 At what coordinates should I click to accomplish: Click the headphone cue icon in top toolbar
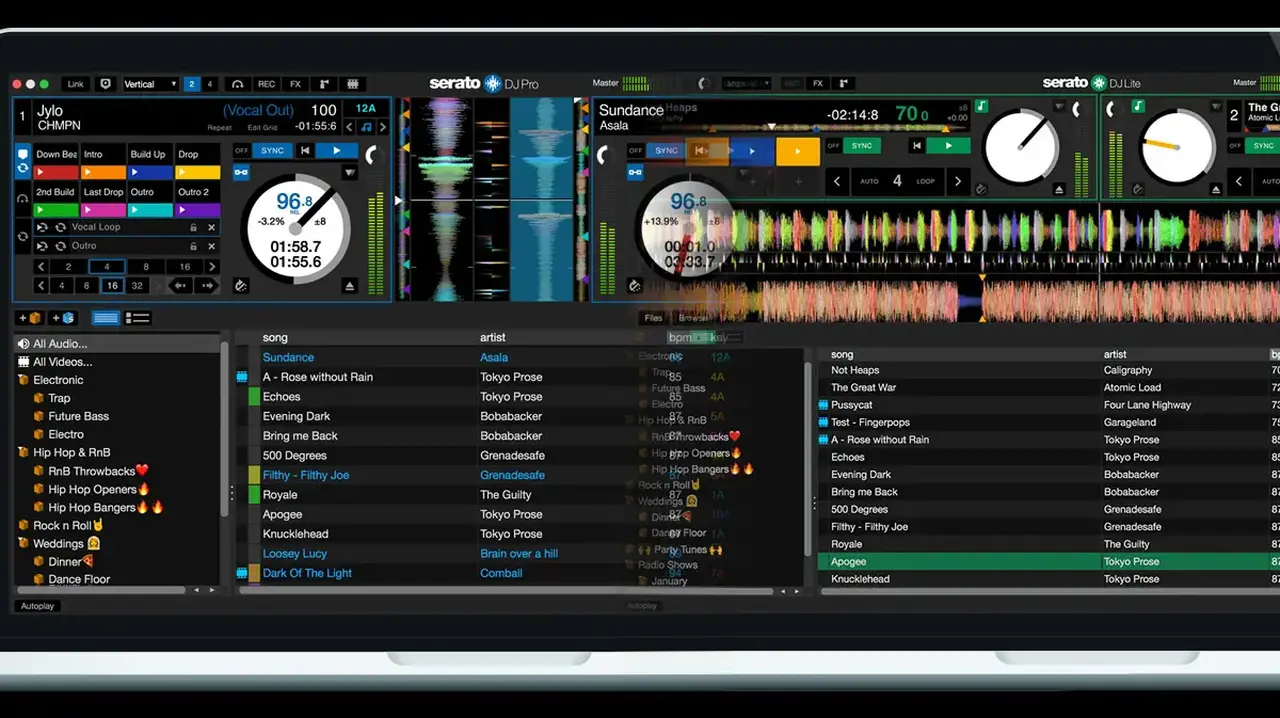[x=237, y=84]
